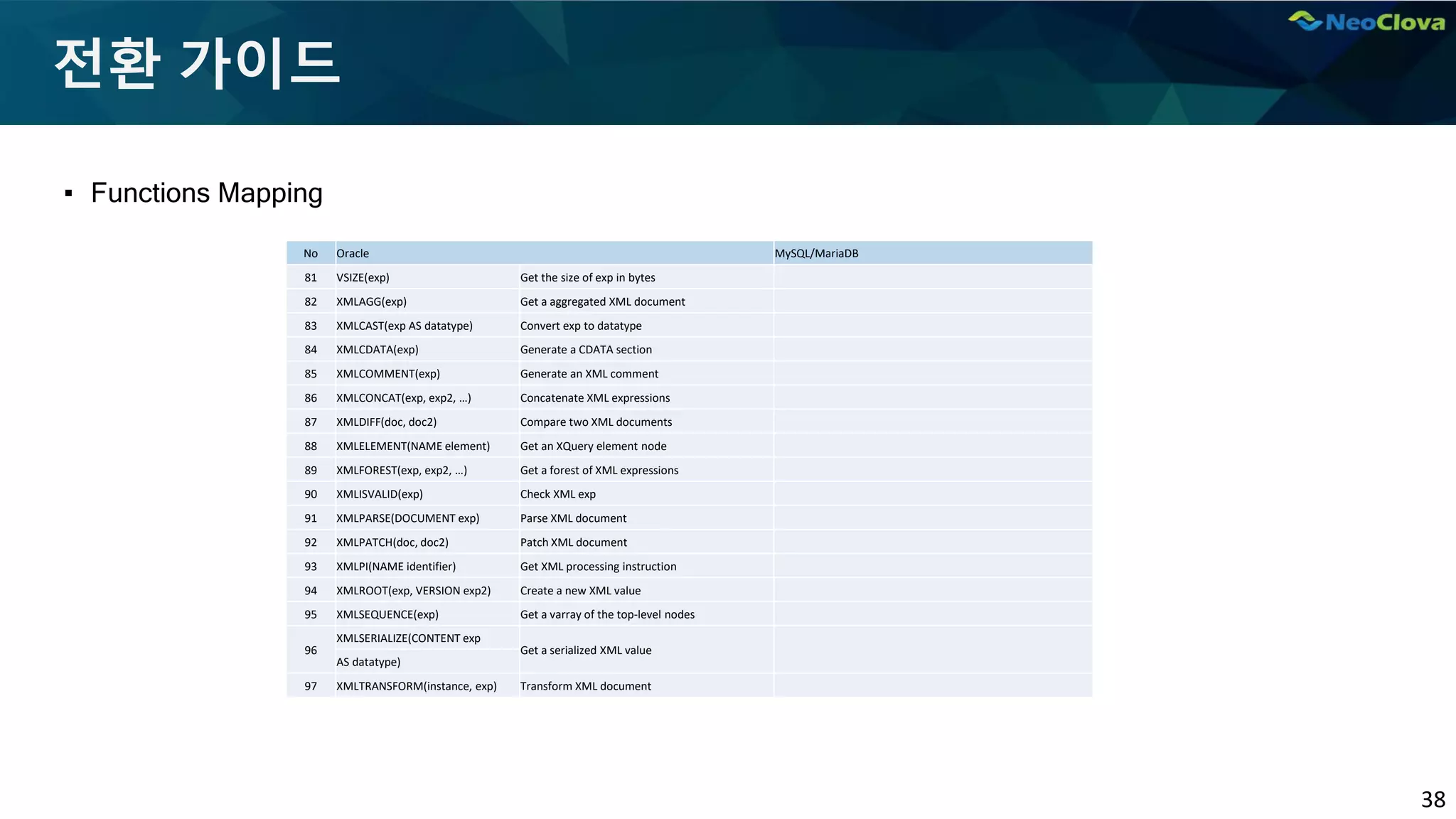Select the XMLCOMMENT(exp) cell
The image size is (1456, 819).
click(387, 374)
